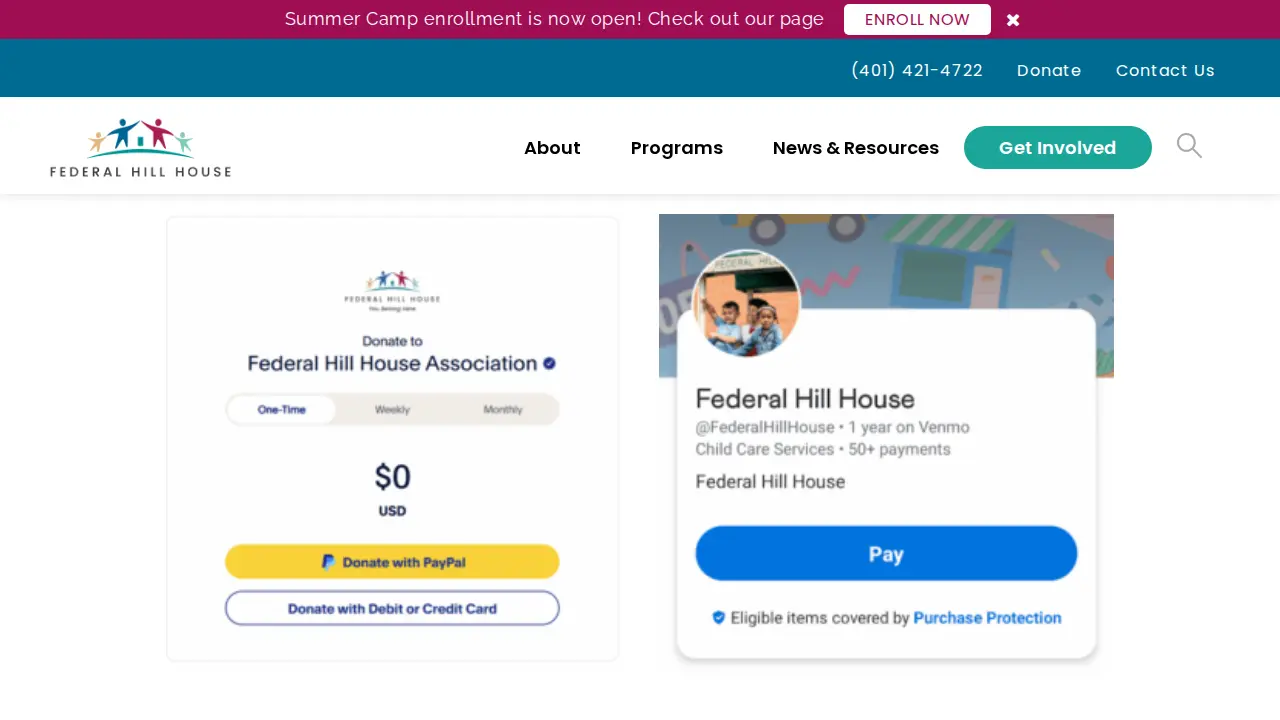Click the Get Involved button
The height and width of the screenshot is (720, 1280).
pyautogui.click(x=1058, y=148)
